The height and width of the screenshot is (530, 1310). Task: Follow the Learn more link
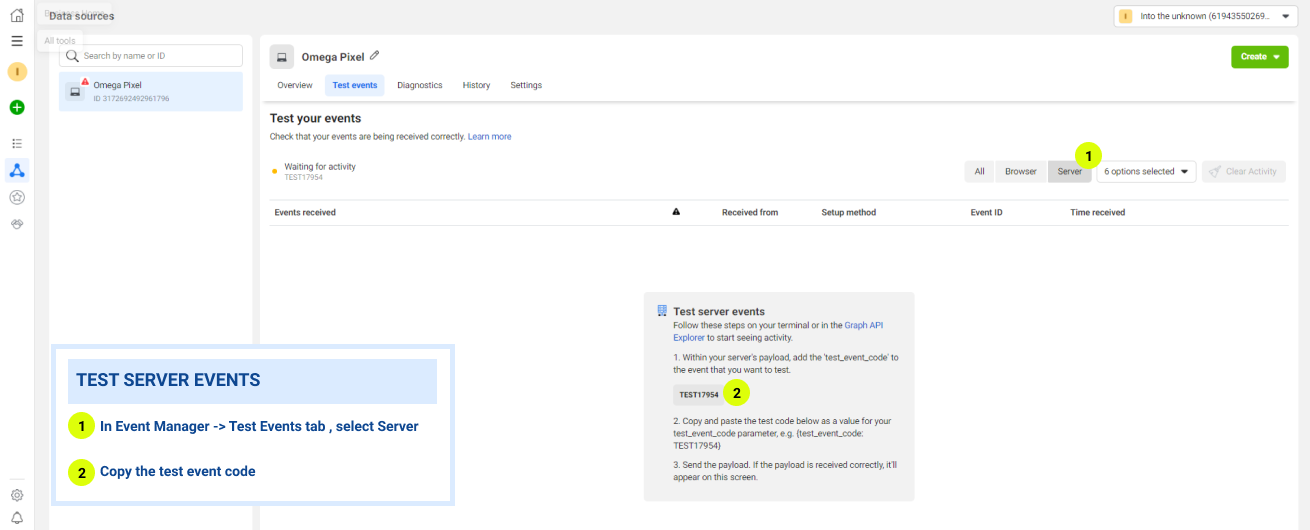pos(489,136)
